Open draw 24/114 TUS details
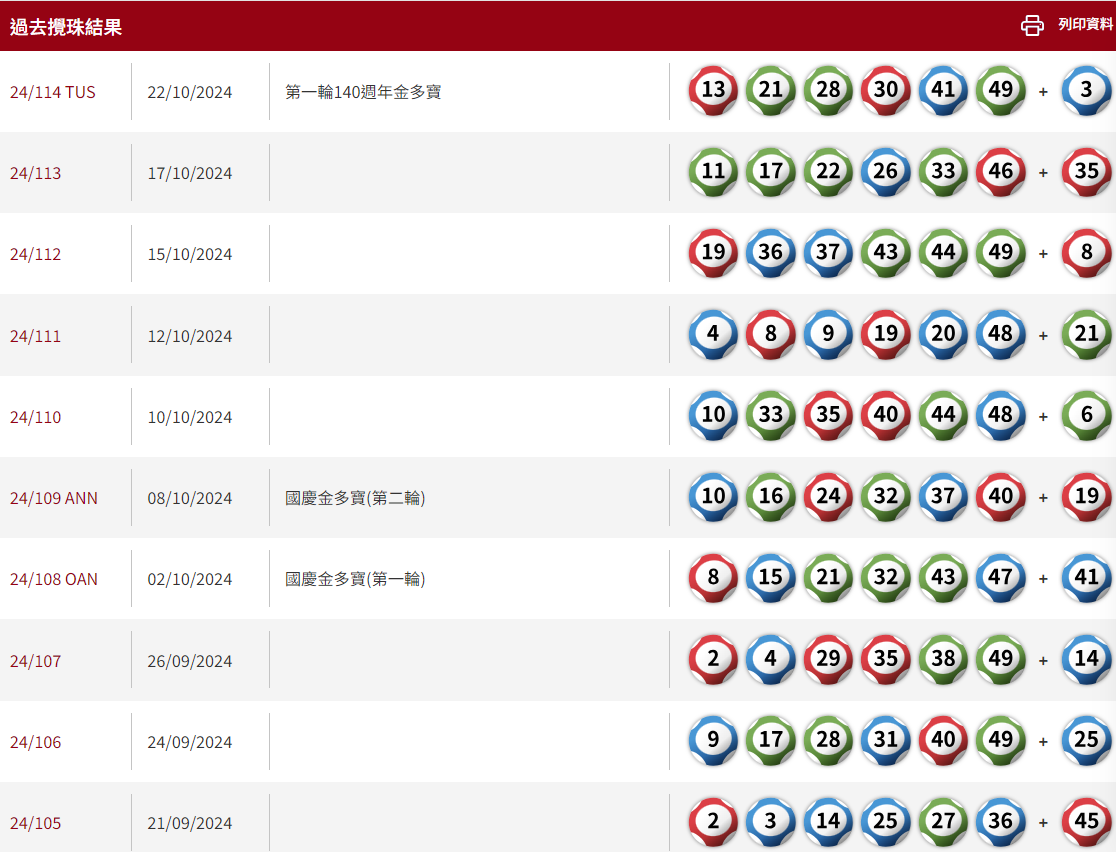The height and width of the screenshot is (852, 1116). pyautogui.click(x=53, y=92)
